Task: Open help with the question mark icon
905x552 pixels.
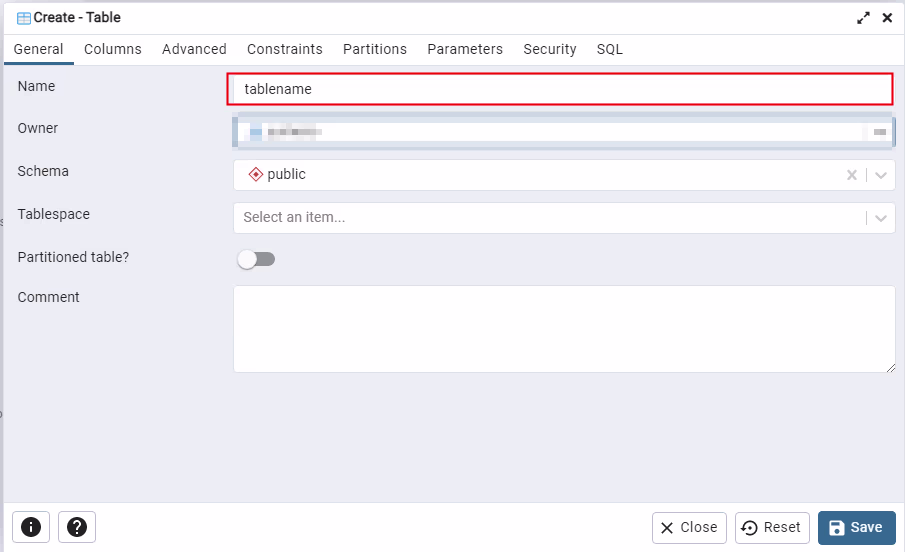Action: click(77, 527)
